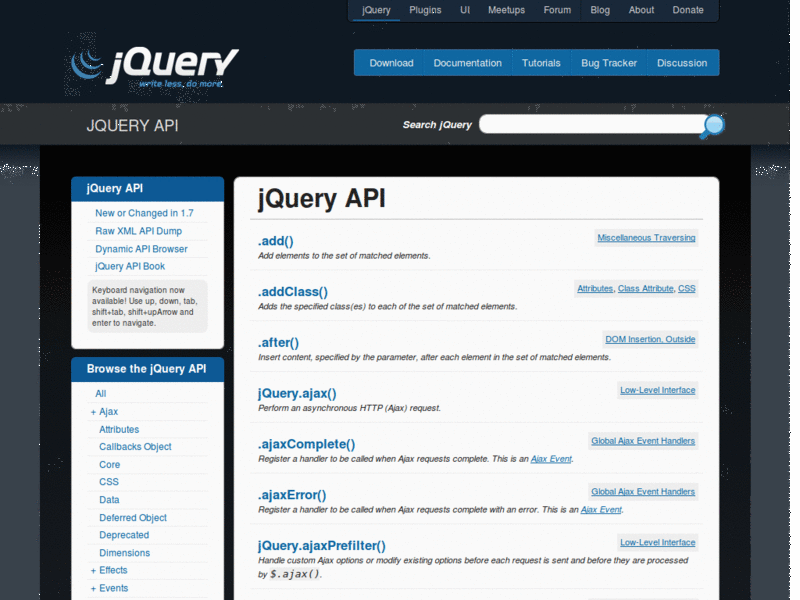Open New or Changed in 1.7
This screenshot has height=600, width=800.
144,213
